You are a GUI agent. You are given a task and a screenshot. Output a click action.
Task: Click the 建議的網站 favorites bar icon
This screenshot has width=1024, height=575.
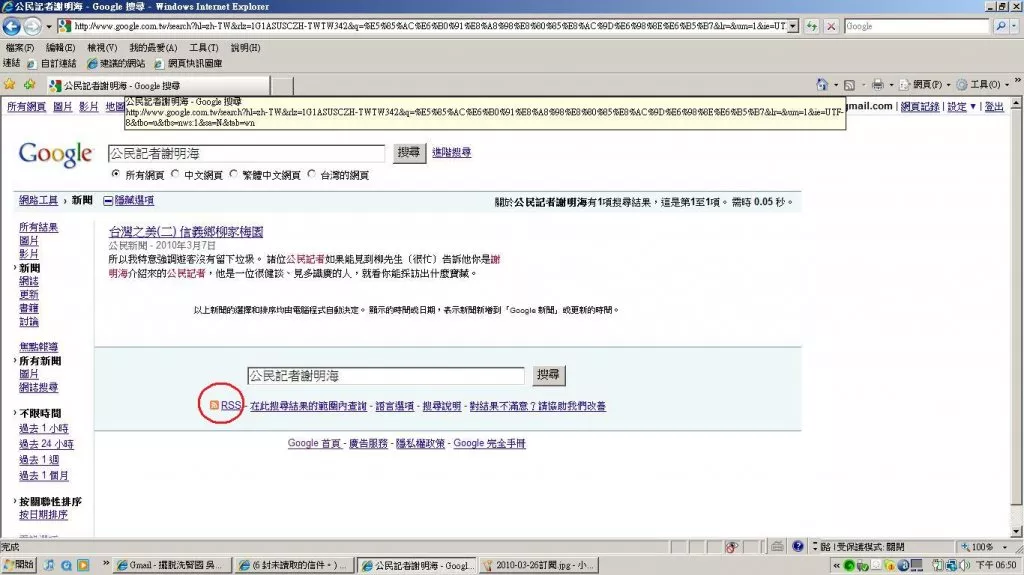coord(92,63)
